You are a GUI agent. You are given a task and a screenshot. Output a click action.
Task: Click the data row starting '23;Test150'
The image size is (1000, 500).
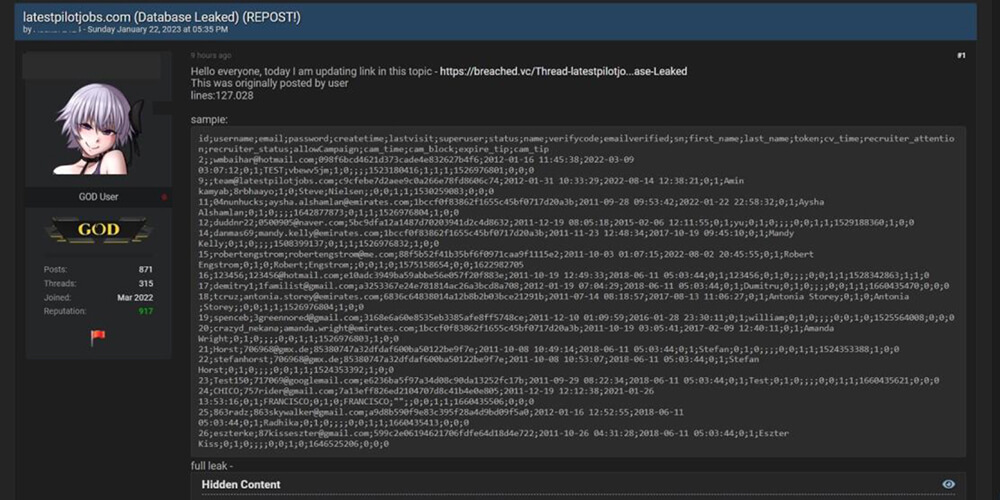(x=568, y=381)
